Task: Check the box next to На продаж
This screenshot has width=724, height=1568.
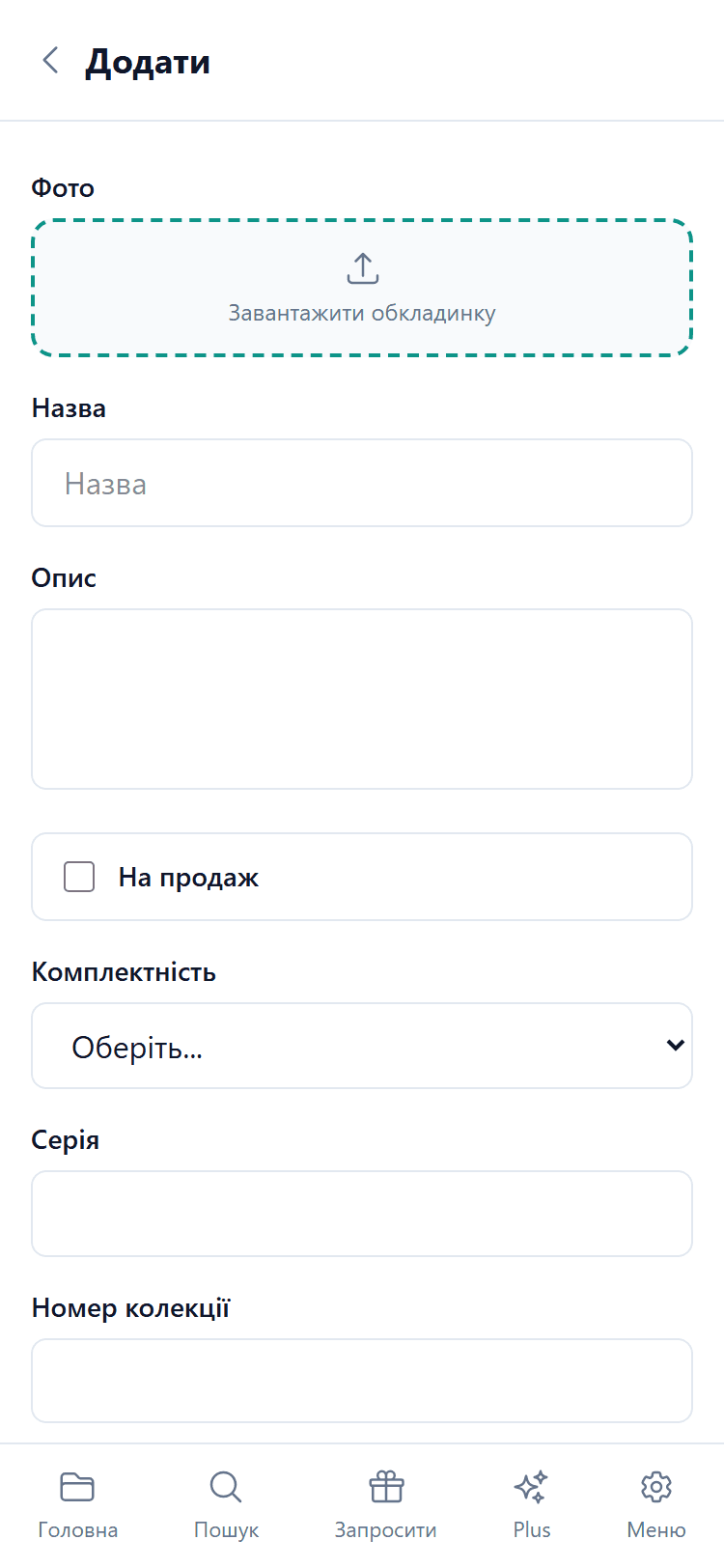Action: click(x=78, y=876)
